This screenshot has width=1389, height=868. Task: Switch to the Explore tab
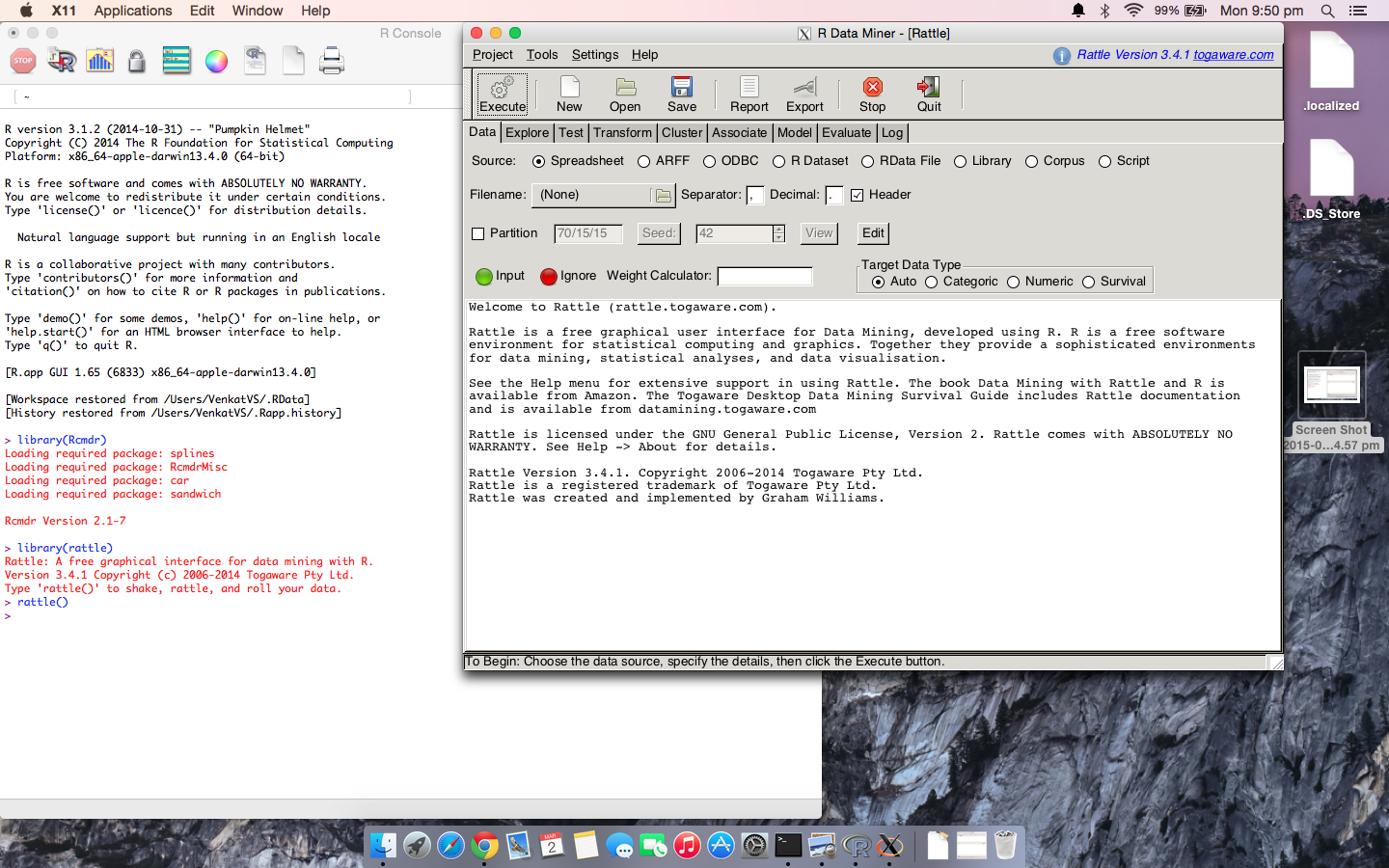point(527,133)
